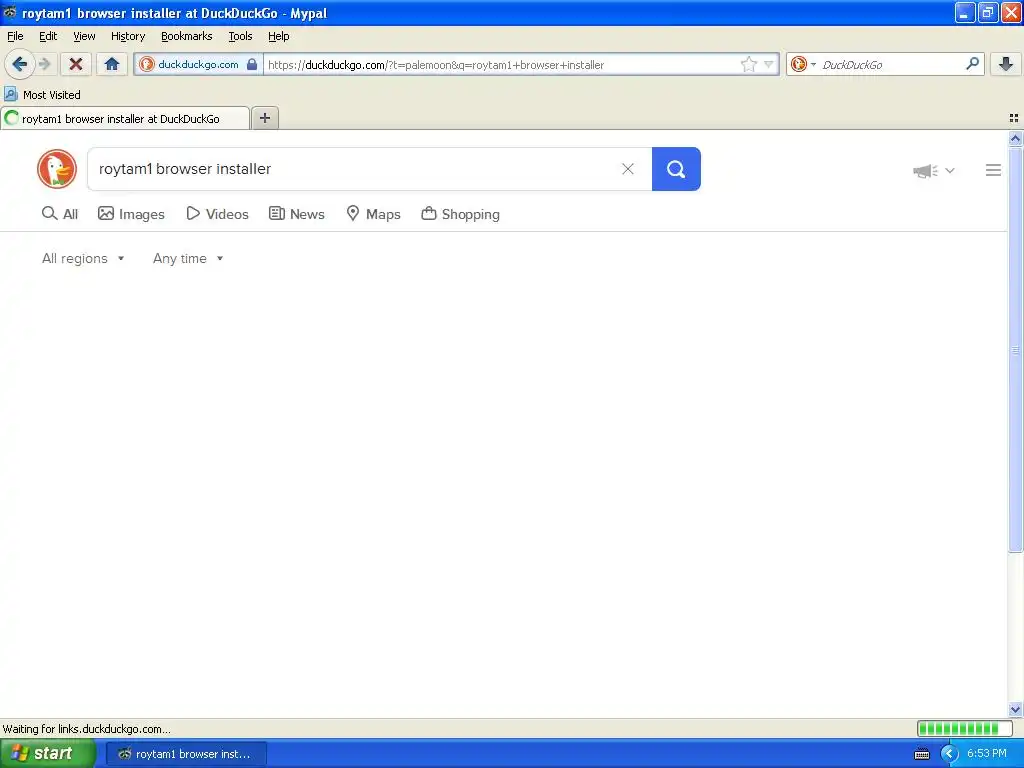Open the Home page icon
Viewport: 1024px width, 768px height.
(112, 64)
